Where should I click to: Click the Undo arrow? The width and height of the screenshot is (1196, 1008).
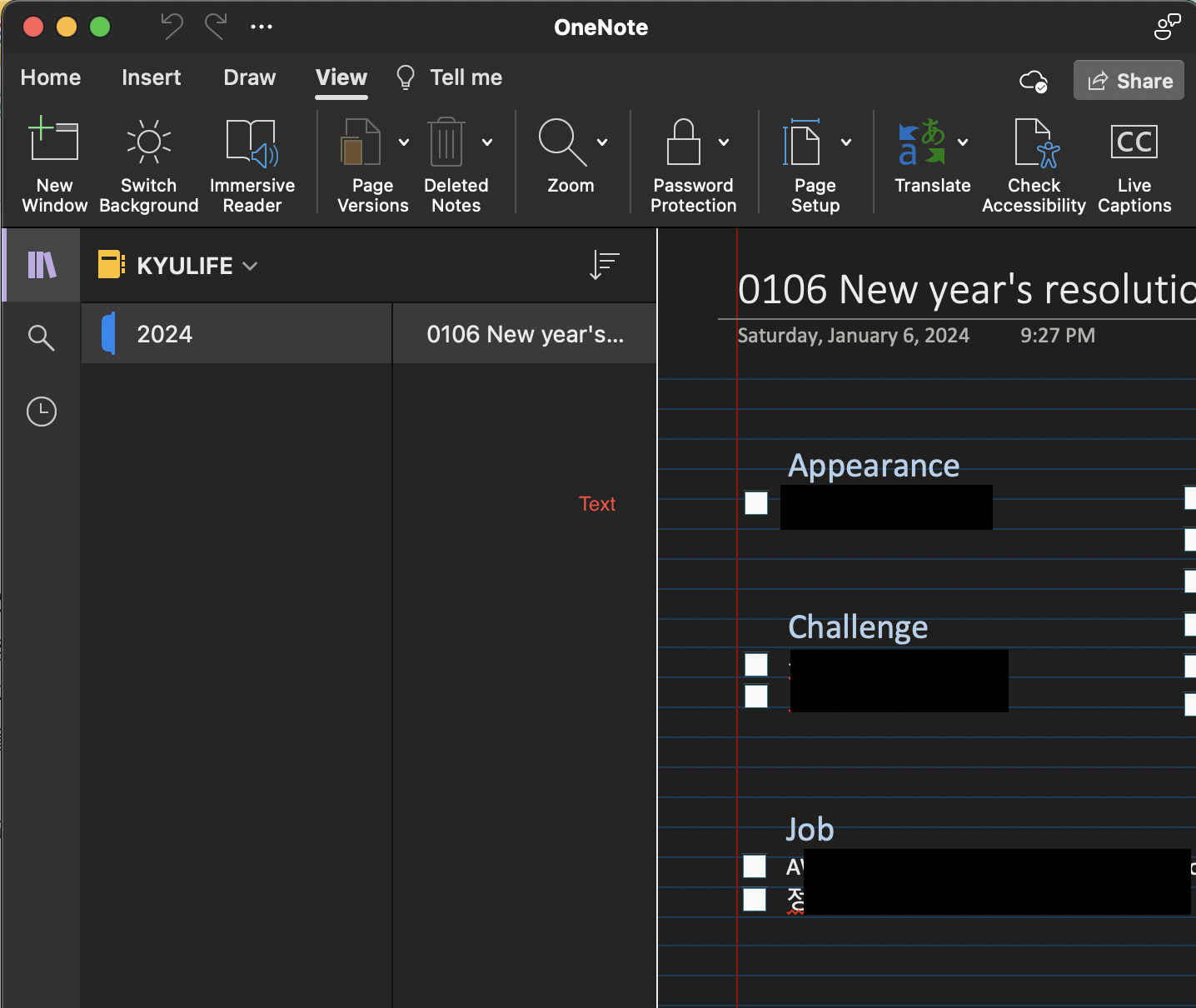coord(172,27)
